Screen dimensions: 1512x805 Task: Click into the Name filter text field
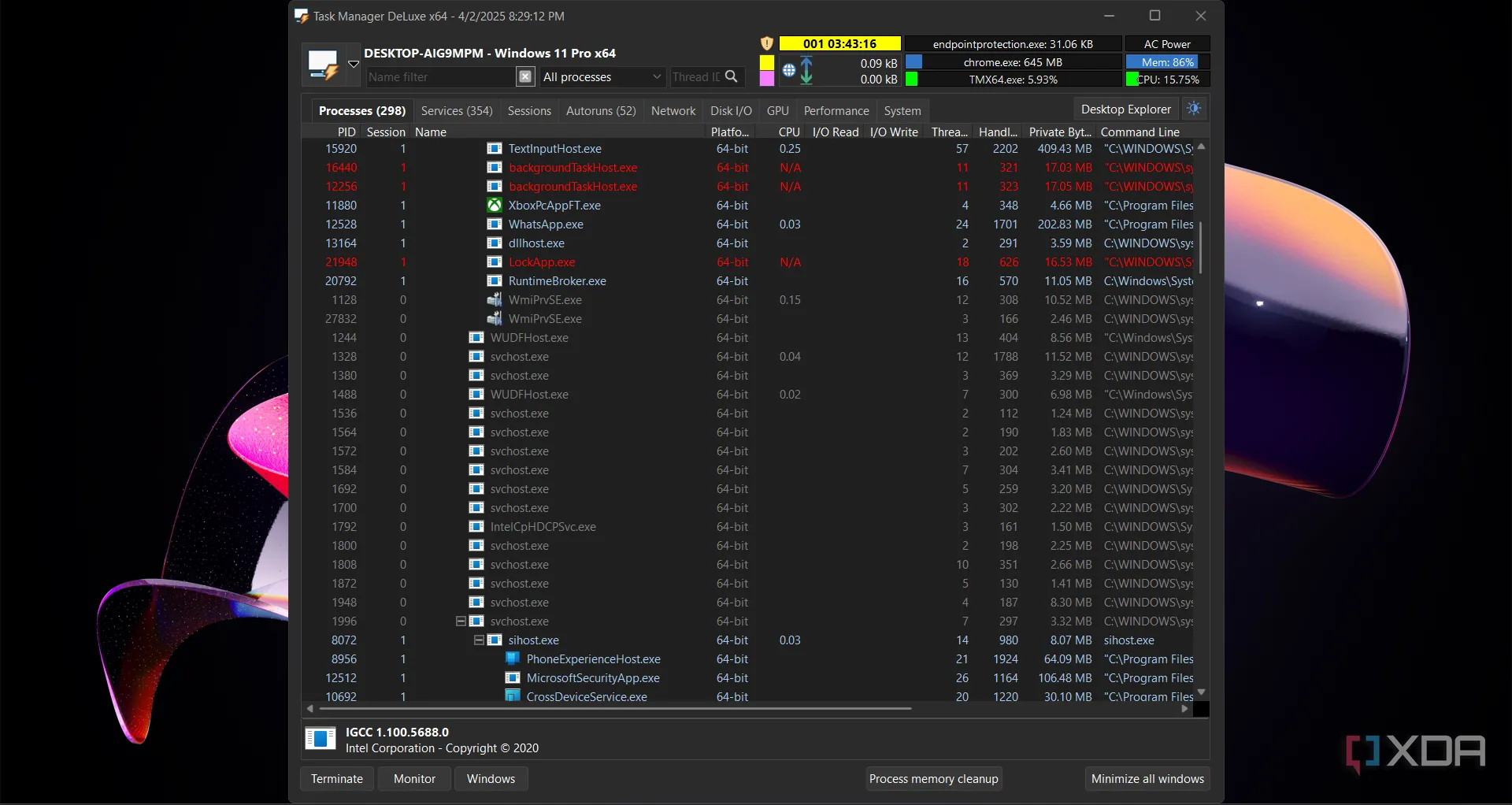click(x=439, y=76)
